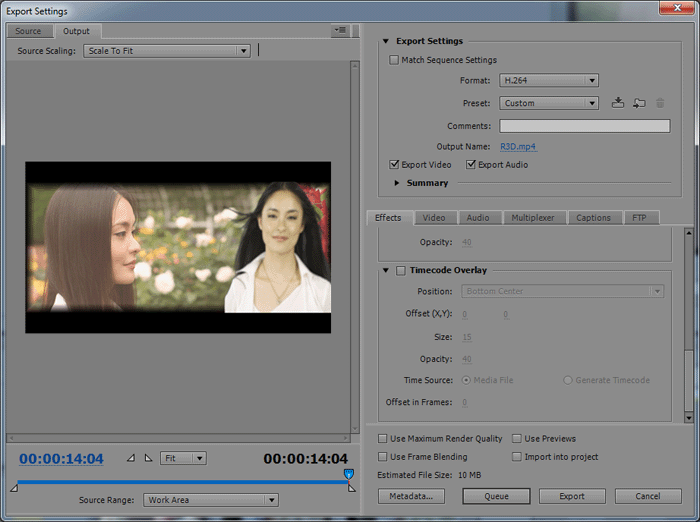This screenshot has width=700, height=522.
Task: Click the Set In Point triangle icon
Action: point(131,458)
